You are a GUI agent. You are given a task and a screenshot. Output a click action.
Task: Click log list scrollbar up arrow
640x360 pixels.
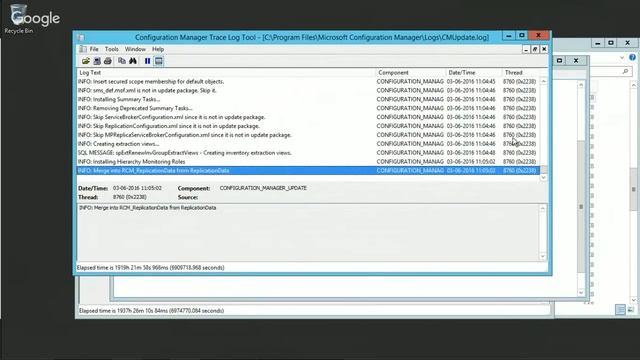544,82
